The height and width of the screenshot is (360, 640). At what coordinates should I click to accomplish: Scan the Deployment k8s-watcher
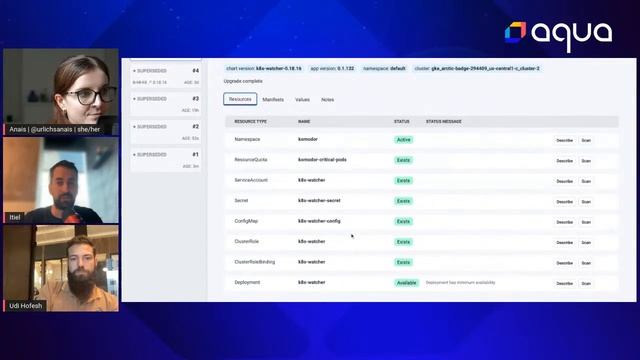click(586, 283)
